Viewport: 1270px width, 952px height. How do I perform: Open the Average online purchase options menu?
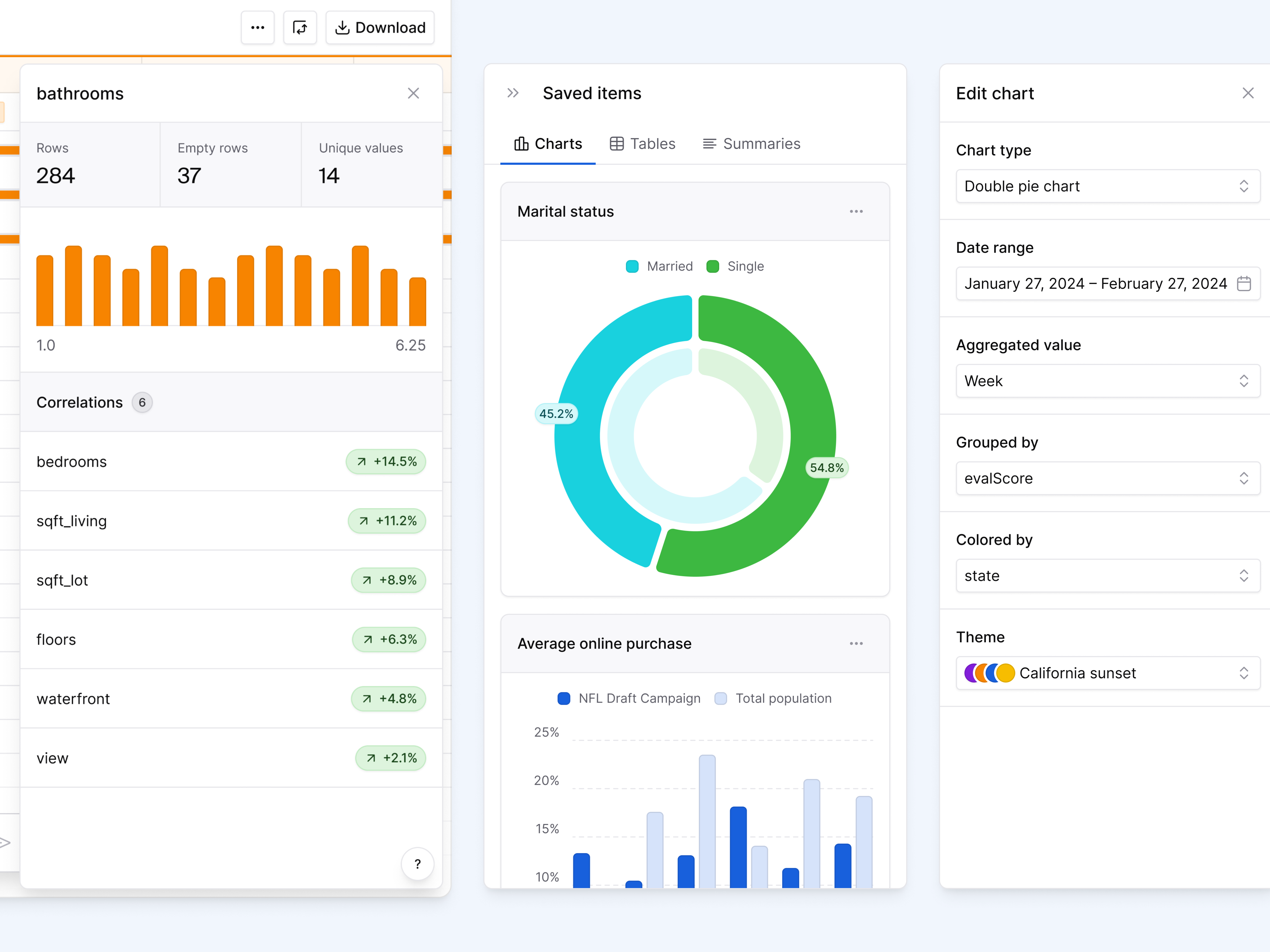856,643
